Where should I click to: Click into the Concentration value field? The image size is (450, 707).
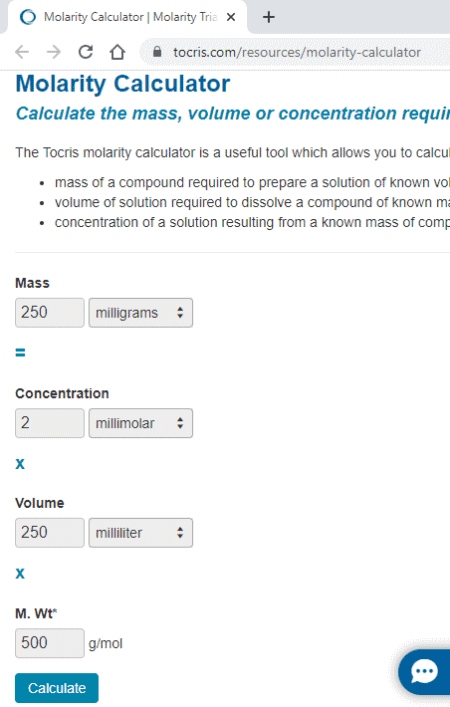tap(50, 423)
